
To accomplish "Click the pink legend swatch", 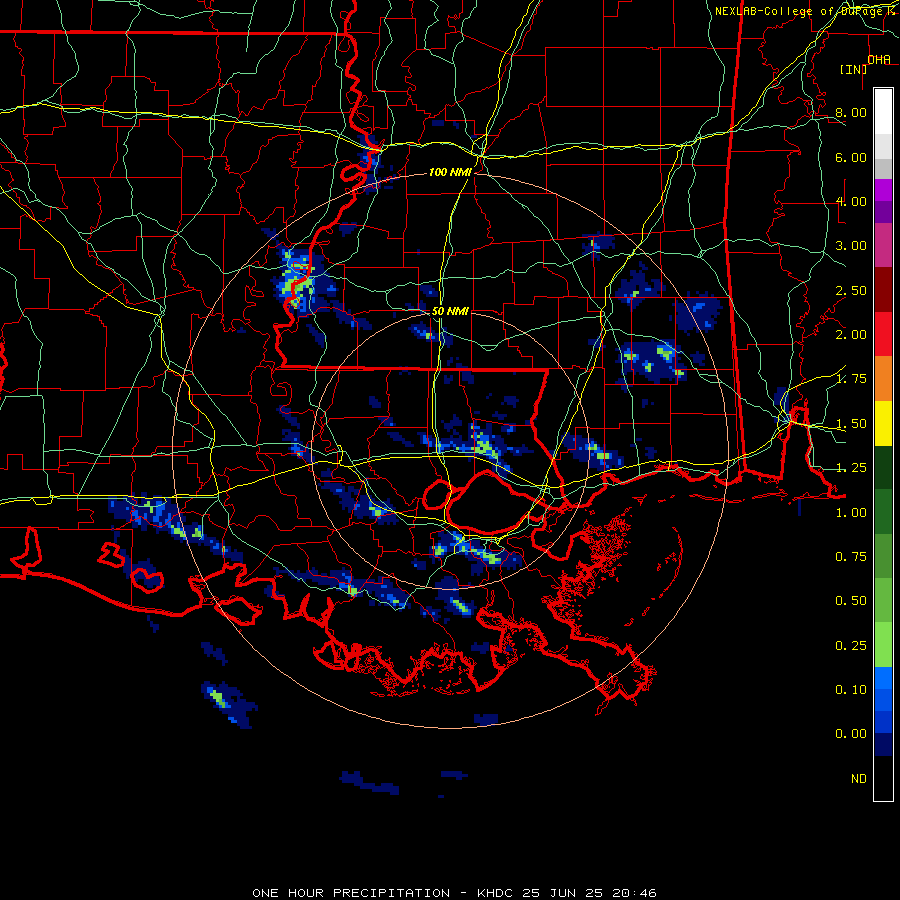I will [x=883, y=245].
